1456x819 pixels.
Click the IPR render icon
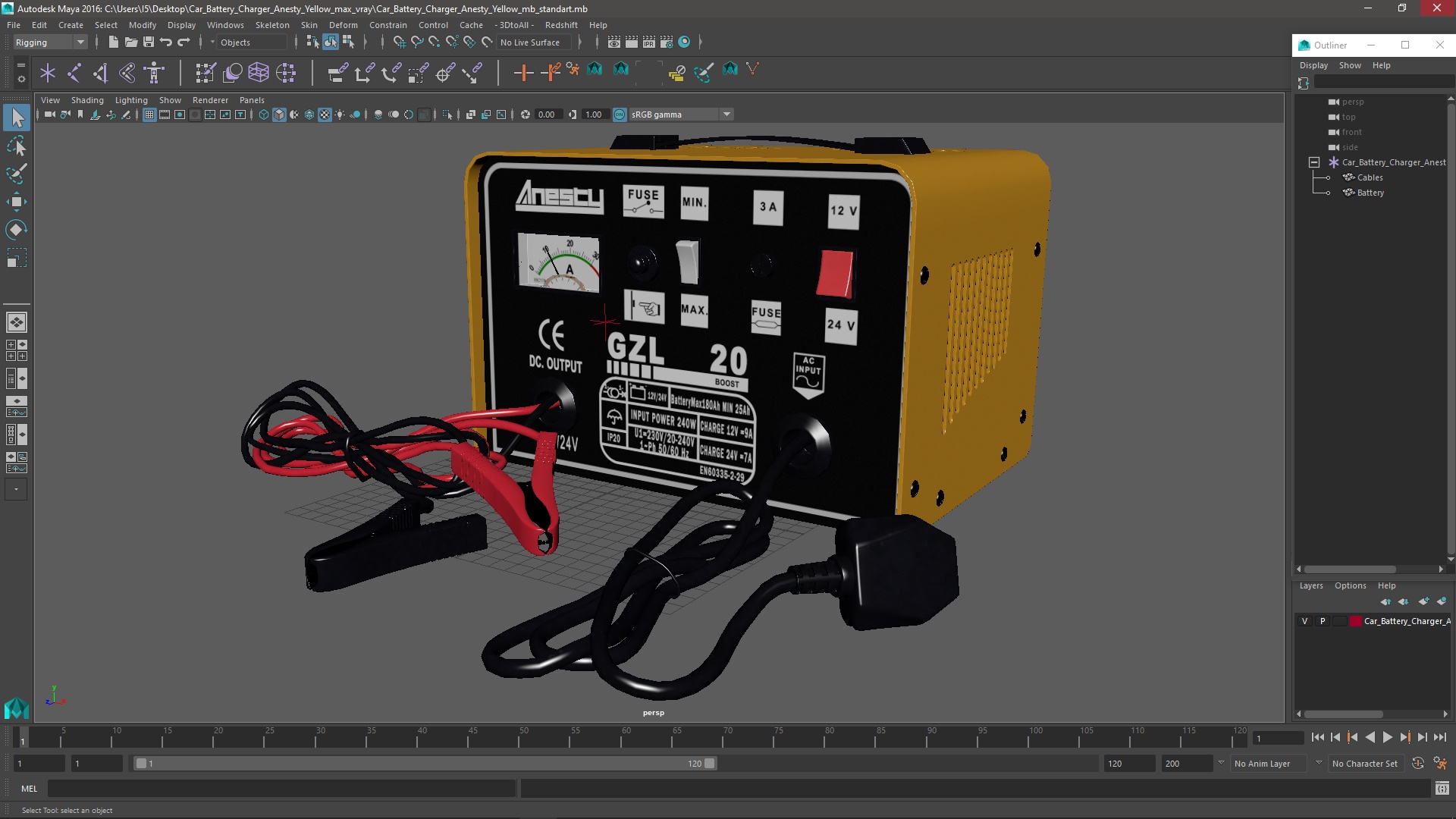[x=649, y=42]
